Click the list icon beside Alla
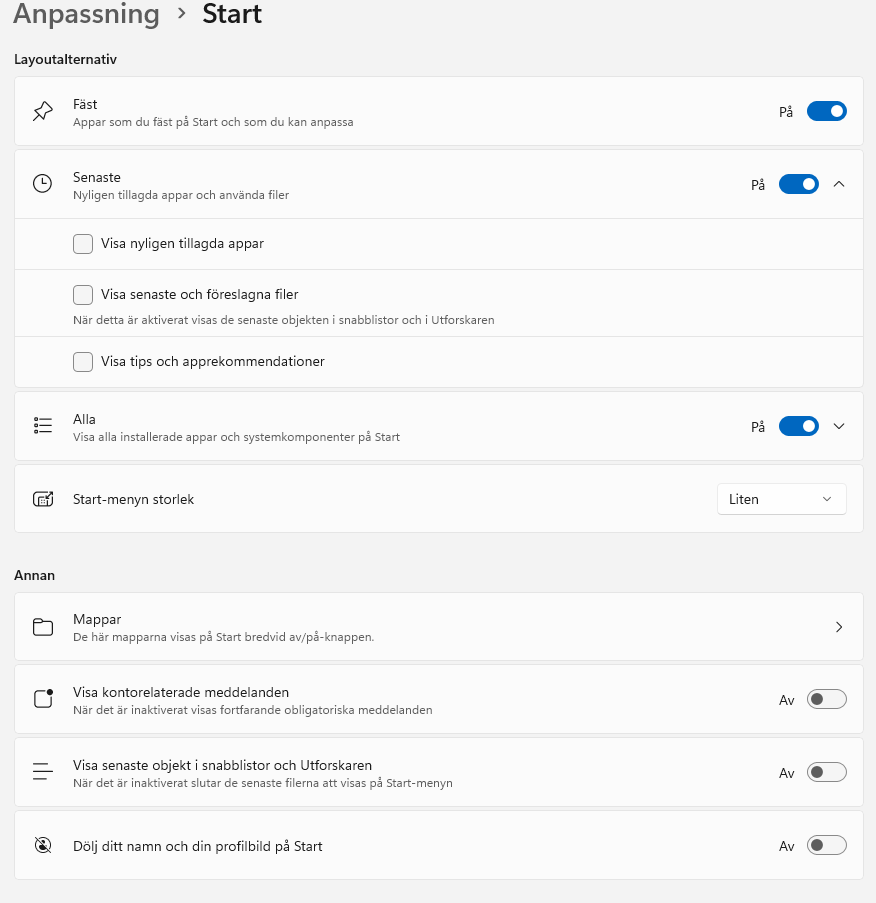This screenshot has width=876, height=903. click(43, 426)
